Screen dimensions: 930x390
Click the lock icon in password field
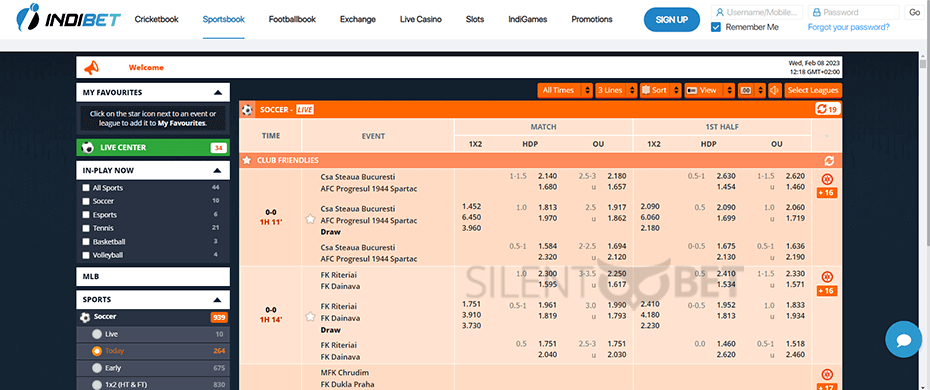pyautogui.click(x=816, y=12)
